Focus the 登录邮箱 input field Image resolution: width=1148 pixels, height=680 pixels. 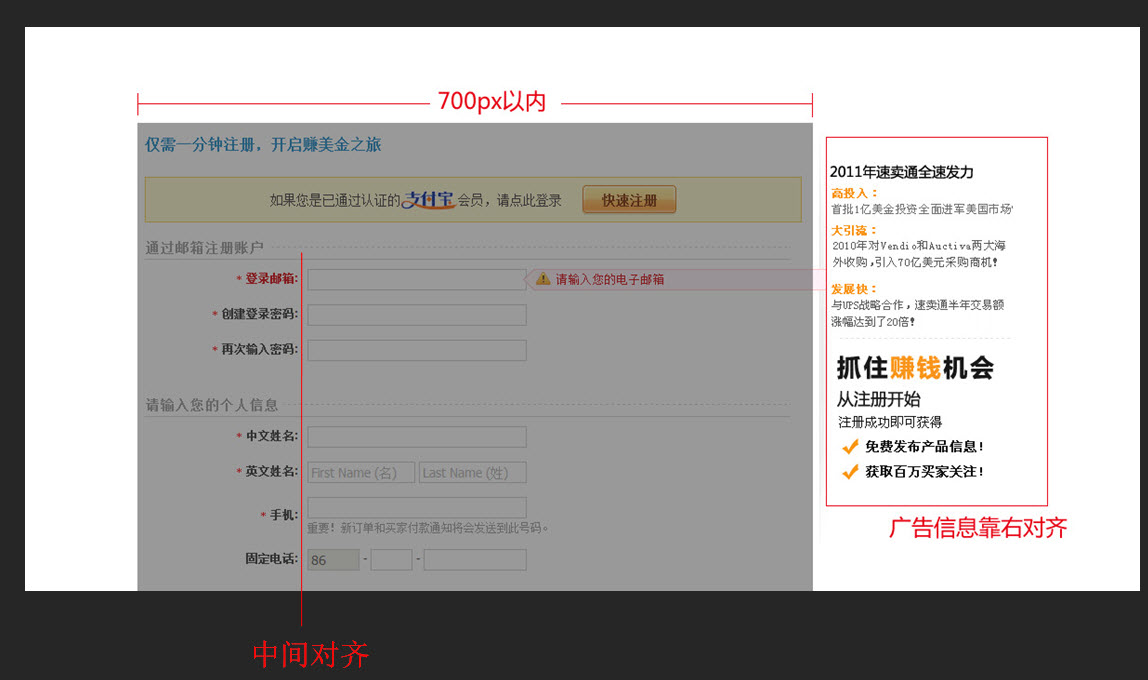pyautogui.click(x=416, y=280)
